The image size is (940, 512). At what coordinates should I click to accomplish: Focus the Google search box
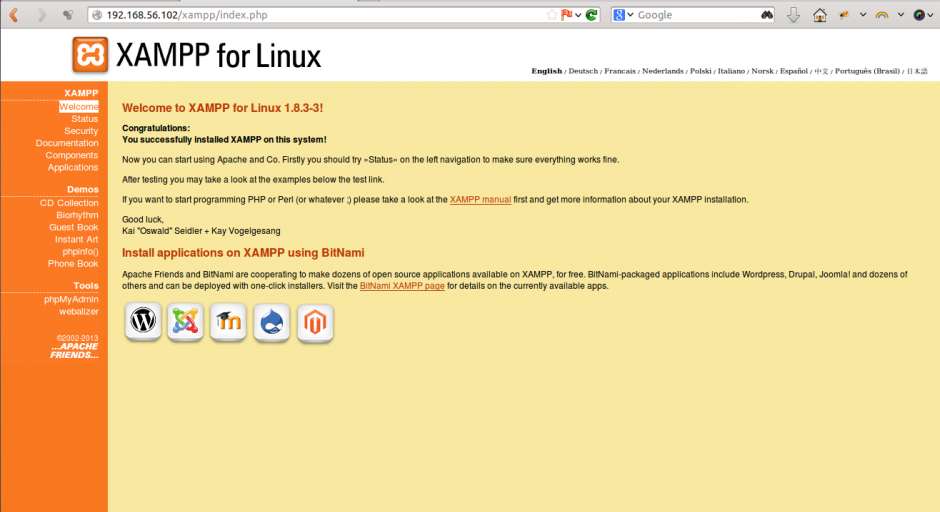tap(695, 15)
